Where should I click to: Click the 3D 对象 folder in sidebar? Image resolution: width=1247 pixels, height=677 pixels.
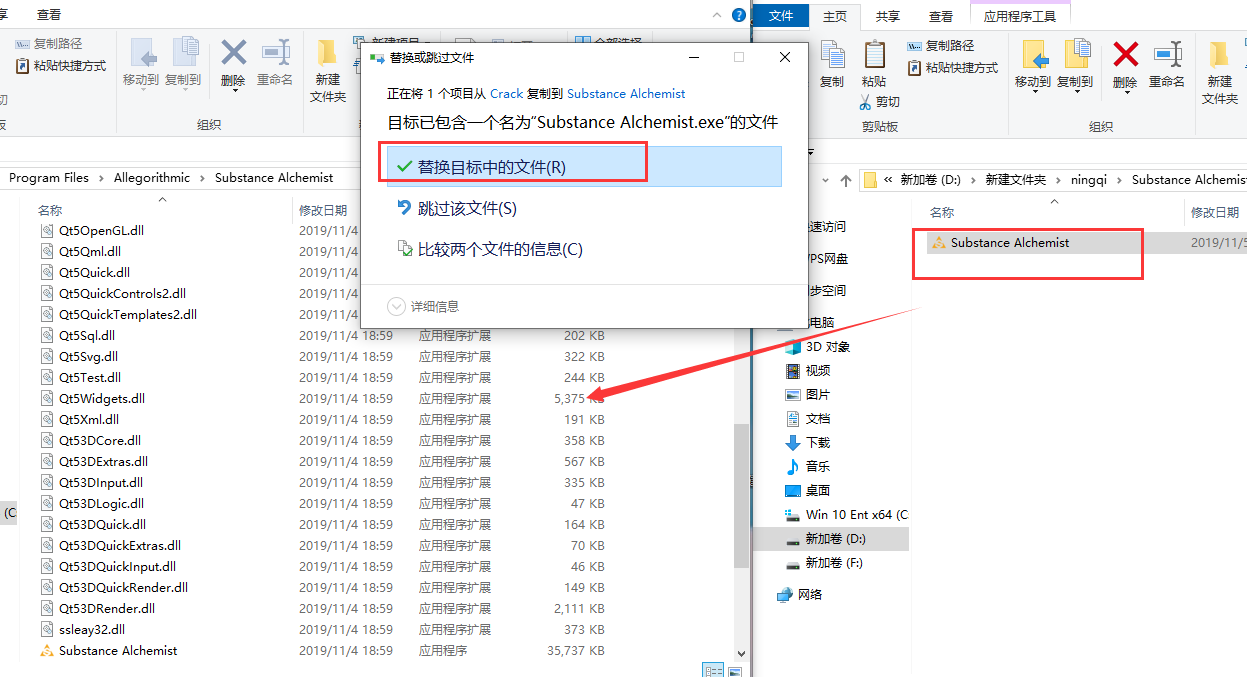point(827,347)
